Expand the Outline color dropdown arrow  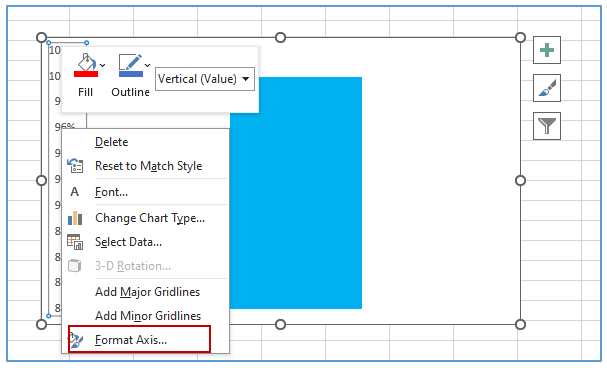tap(147, 65)
